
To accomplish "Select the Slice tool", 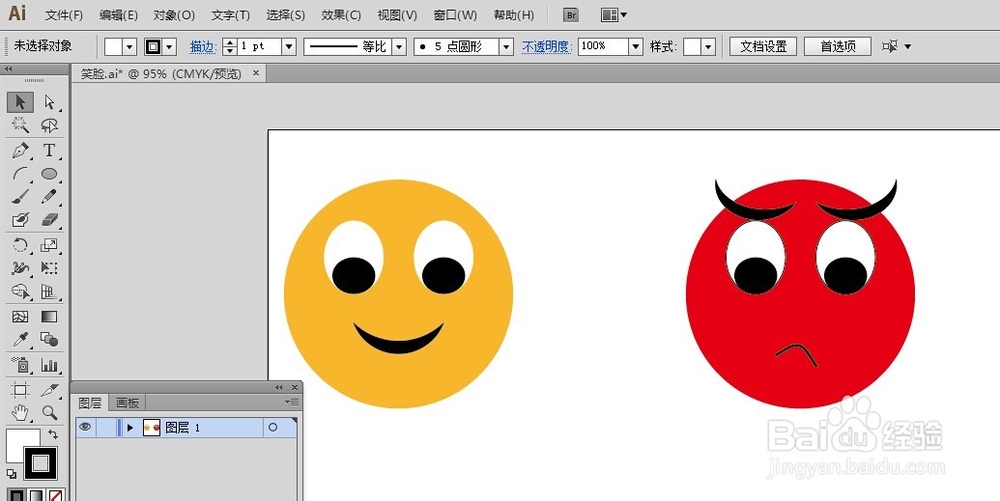I will click(49, 389).
